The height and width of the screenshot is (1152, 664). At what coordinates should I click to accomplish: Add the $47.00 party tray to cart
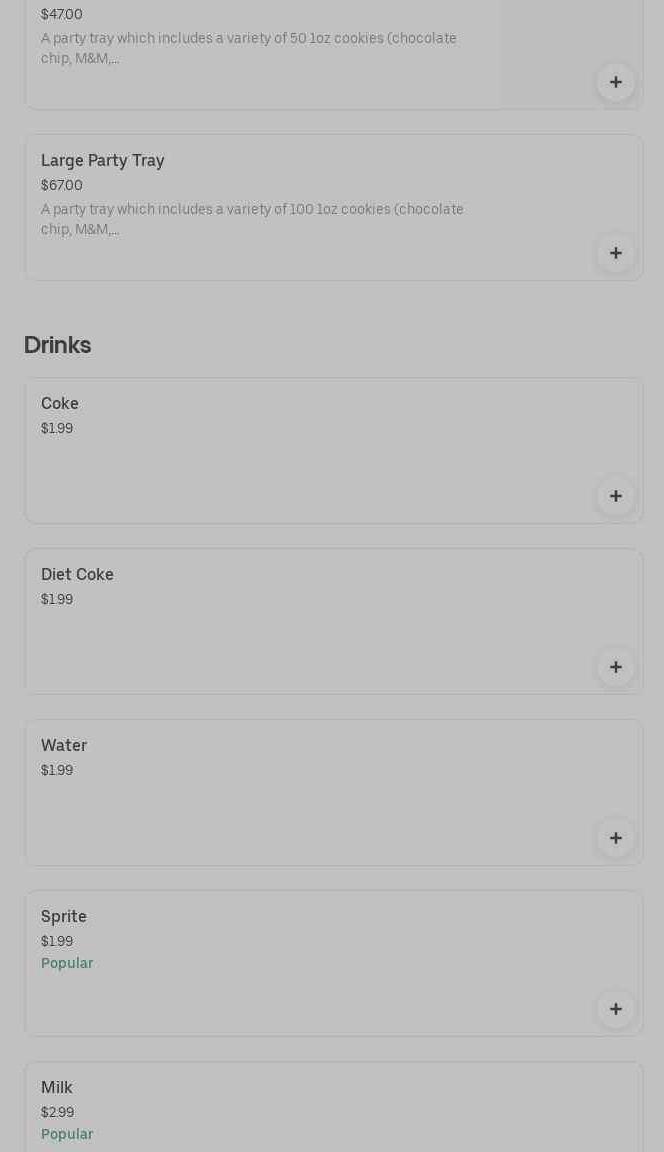pyautogui.click(x=615, y=82)
